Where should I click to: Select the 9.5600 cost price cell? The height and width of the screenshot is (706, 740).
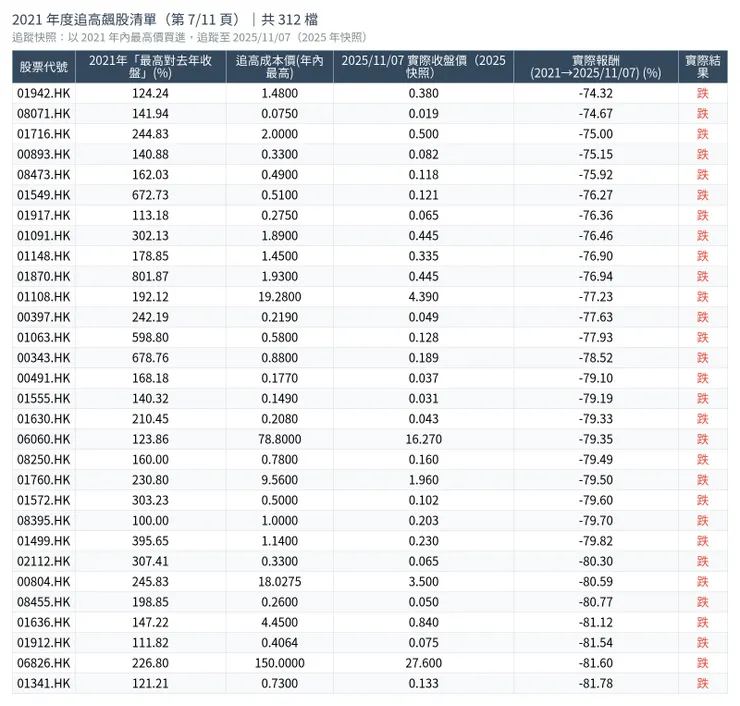pyautogui.click(x=279, y=479)
